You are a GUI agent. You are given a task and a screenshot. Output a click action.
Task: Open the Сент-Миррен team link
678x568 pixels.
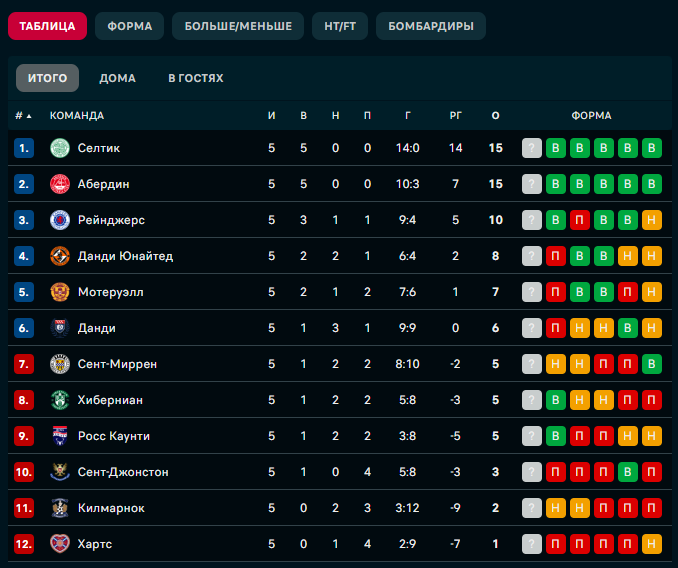pos(117,364)
